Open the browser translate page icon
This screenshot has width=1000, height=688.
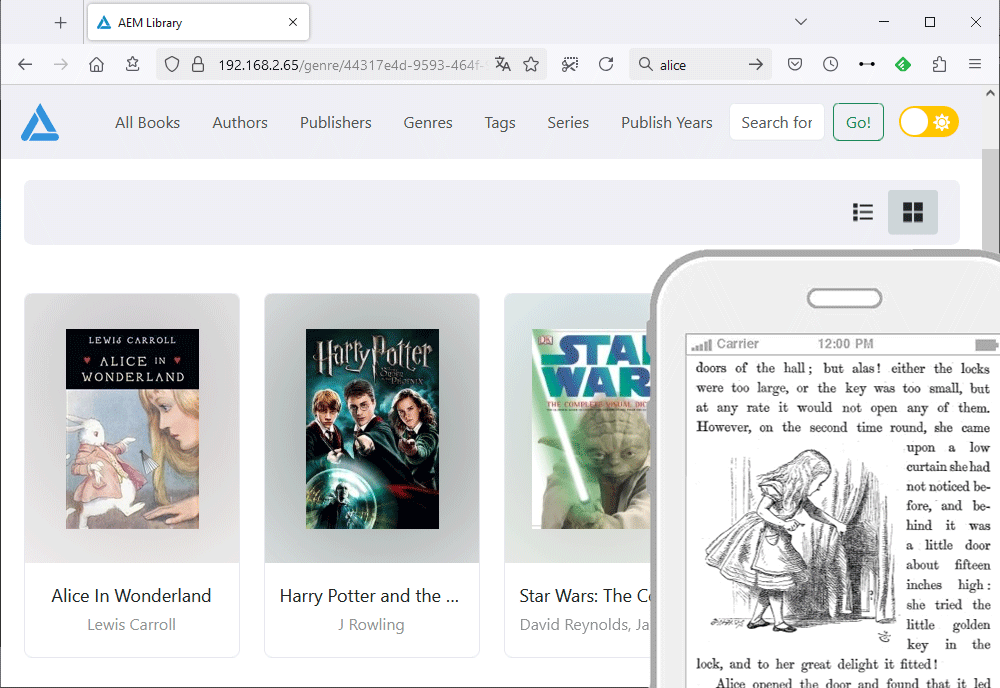tap(503, 64)
